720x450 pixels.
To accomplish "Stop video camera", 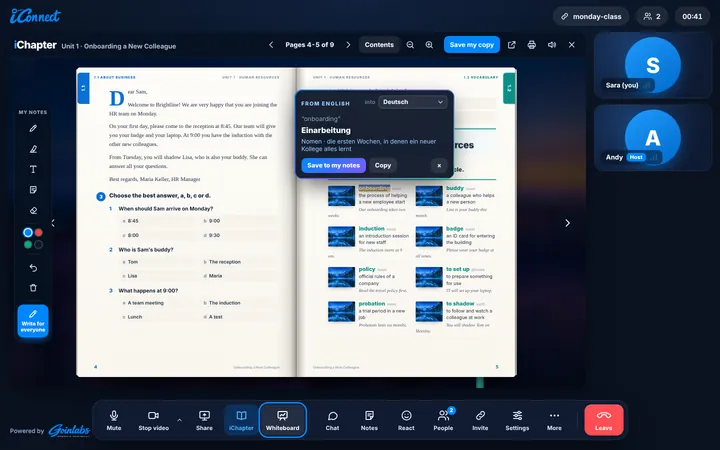I will coord(153,421).
